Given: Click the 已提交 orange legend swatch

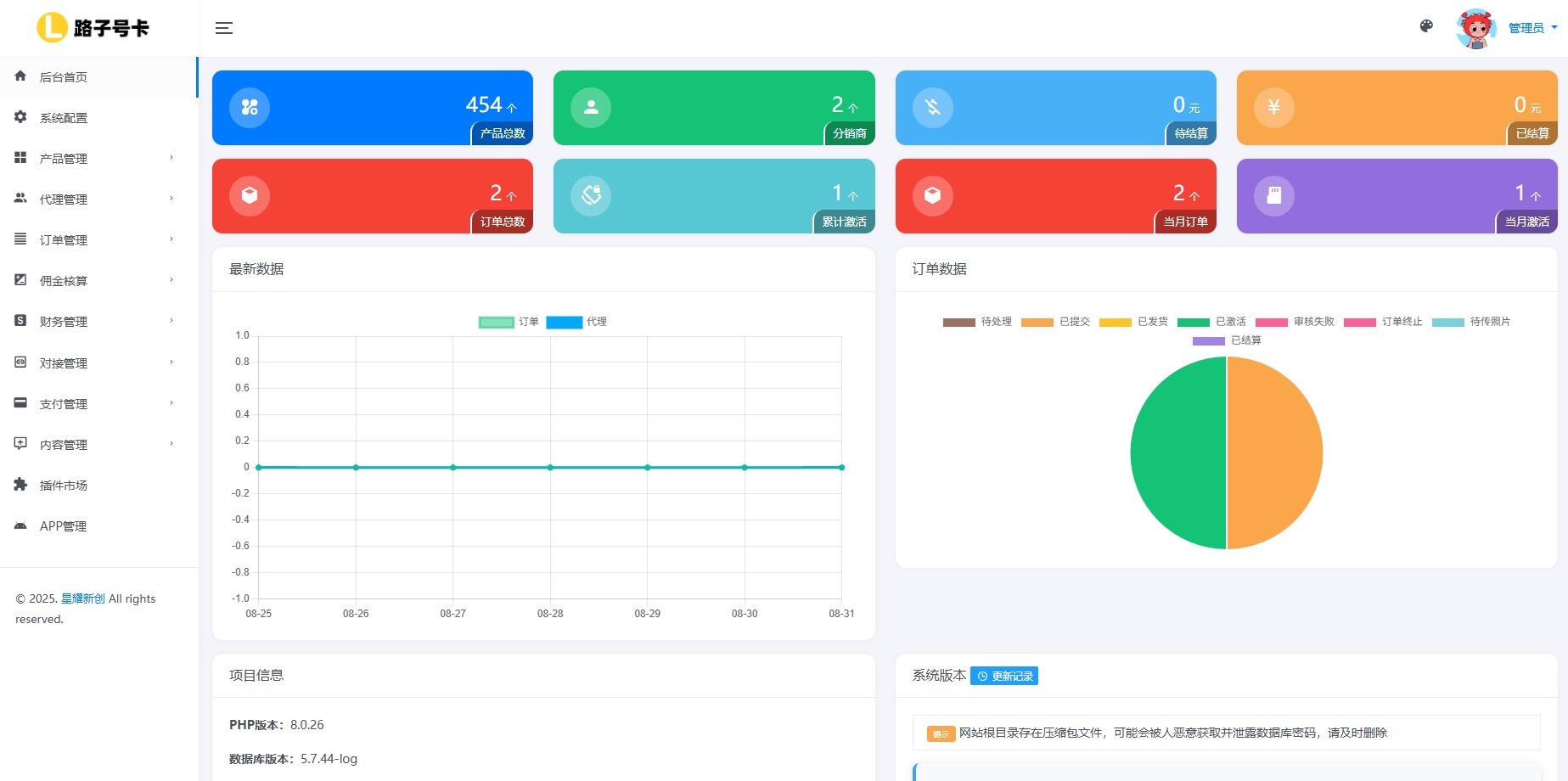Looking at the screenshot, I should 1037,322.
